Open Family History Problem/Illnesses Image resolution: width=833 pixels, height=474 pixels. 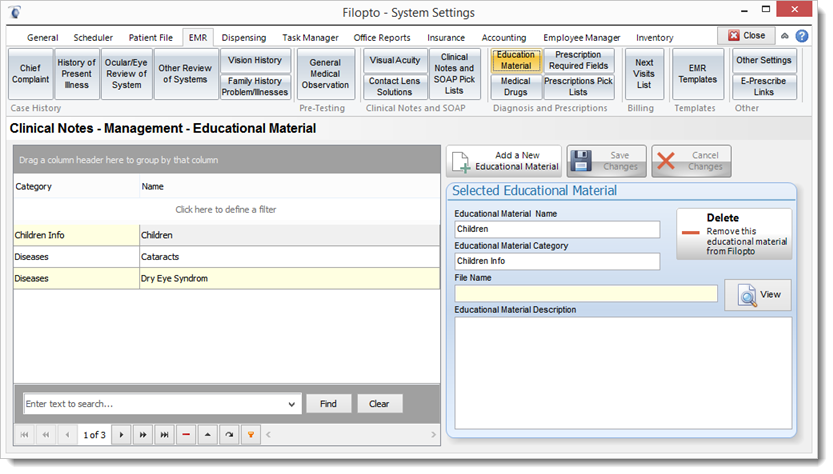(x=255, y=87)
